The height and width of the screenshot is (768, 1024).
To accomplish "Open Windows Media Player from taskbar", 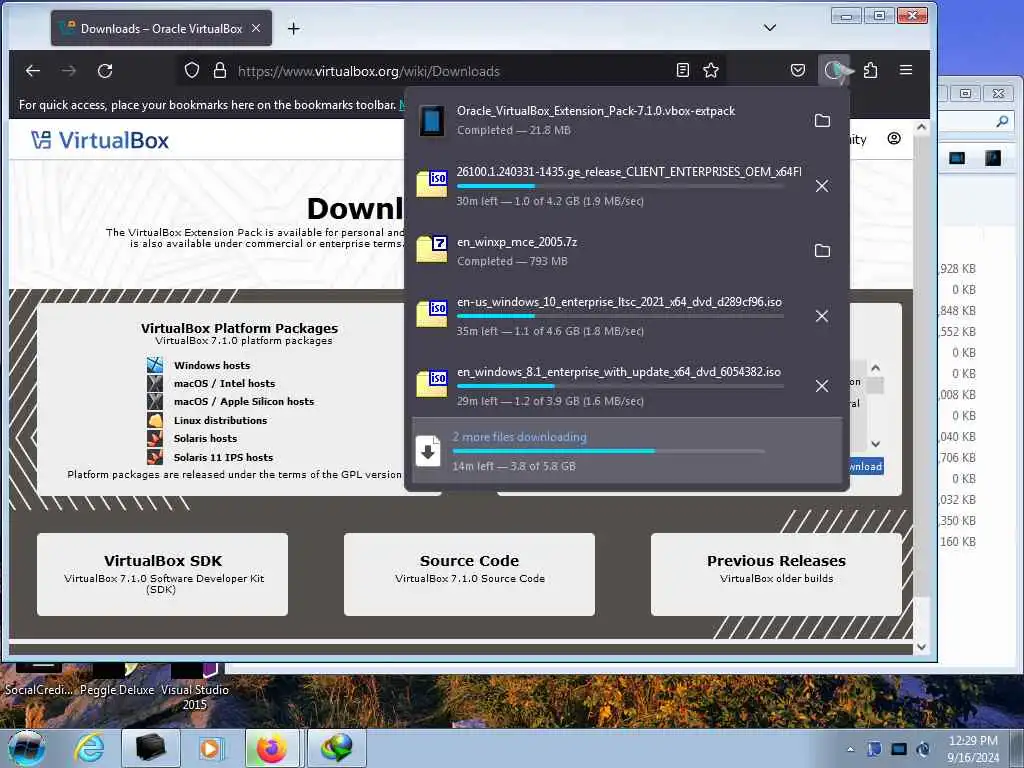I will point(210,748).
